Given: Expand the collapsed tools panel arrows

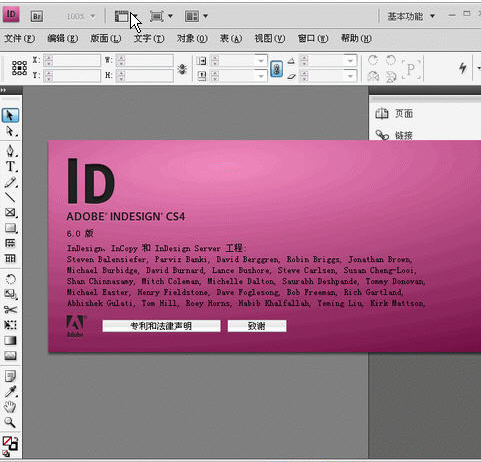Looking at the screenshot, I should pos(3,90).
